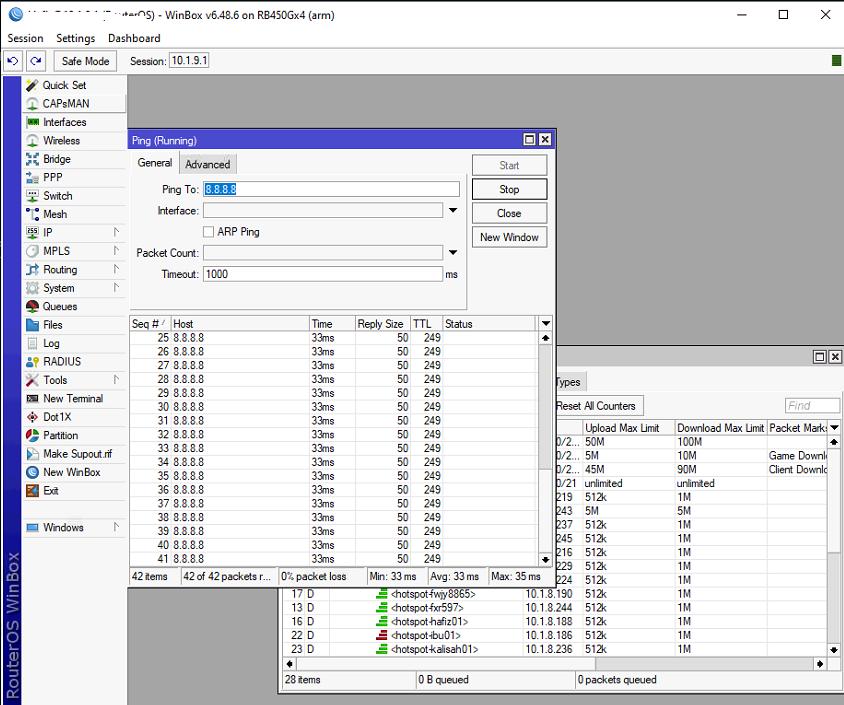Screen dimensions: 844x705
Task: Stop the running ping
Action: (x=509, y=189)
